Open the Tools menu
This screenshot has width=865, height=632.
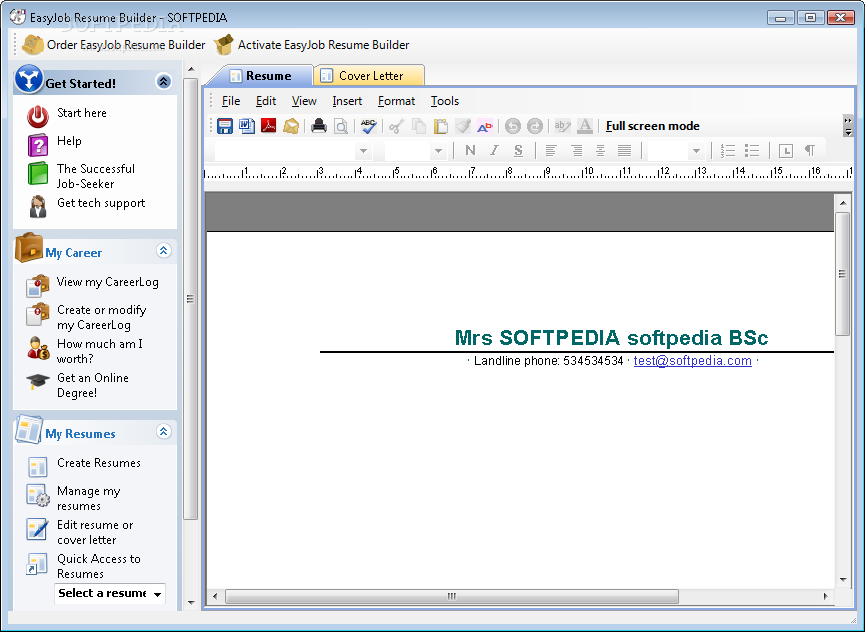(445, 101)
